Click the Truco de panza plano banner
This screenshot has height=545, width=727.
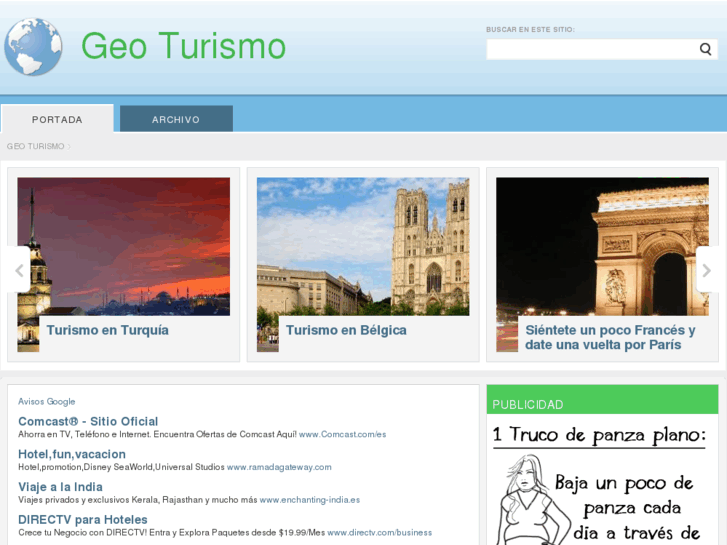coord(602,480)
